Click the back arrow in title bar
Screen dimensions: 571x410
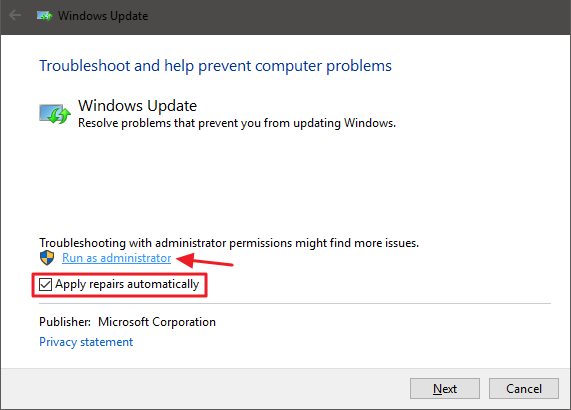coord(15,15)
